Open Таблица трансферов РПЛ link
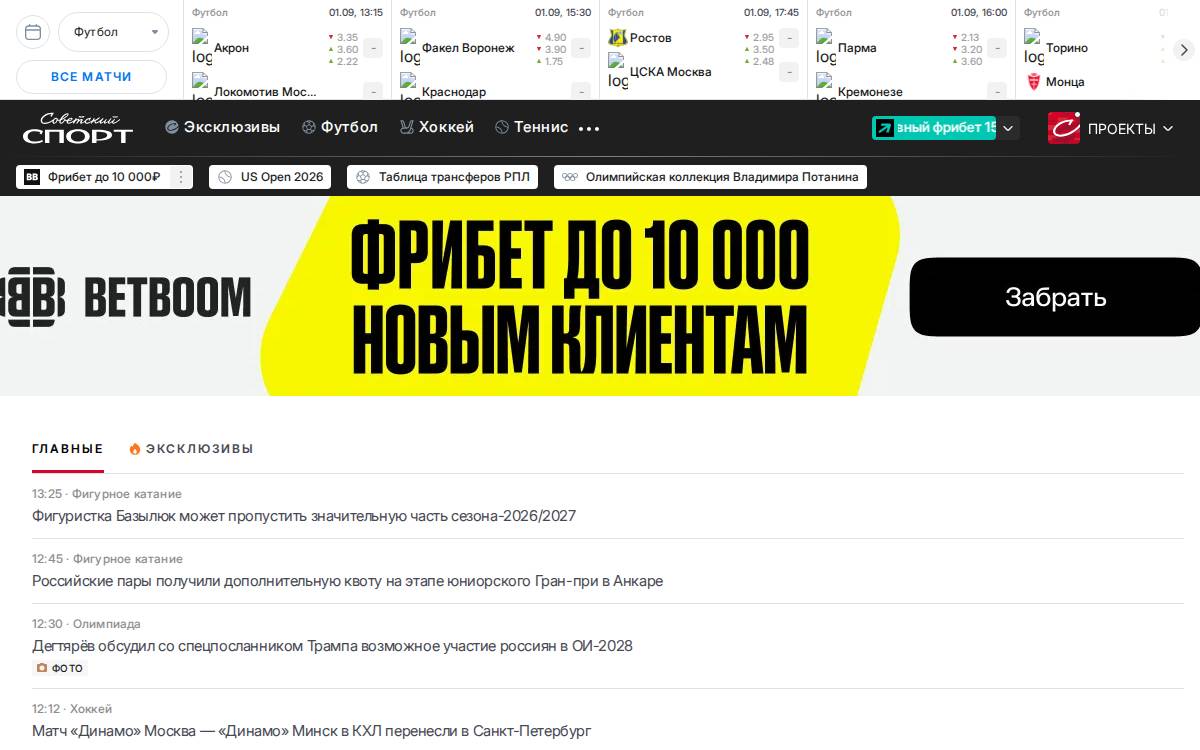 click(x=443, y=177)
